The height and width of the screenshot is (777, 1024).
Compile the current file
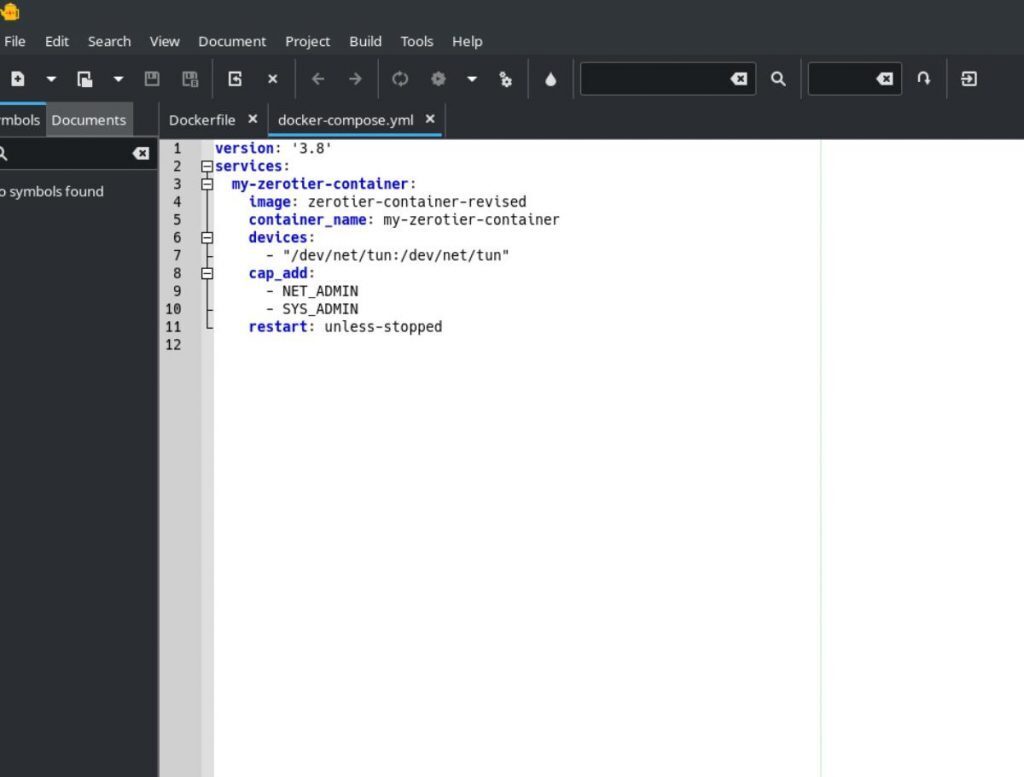399,78
